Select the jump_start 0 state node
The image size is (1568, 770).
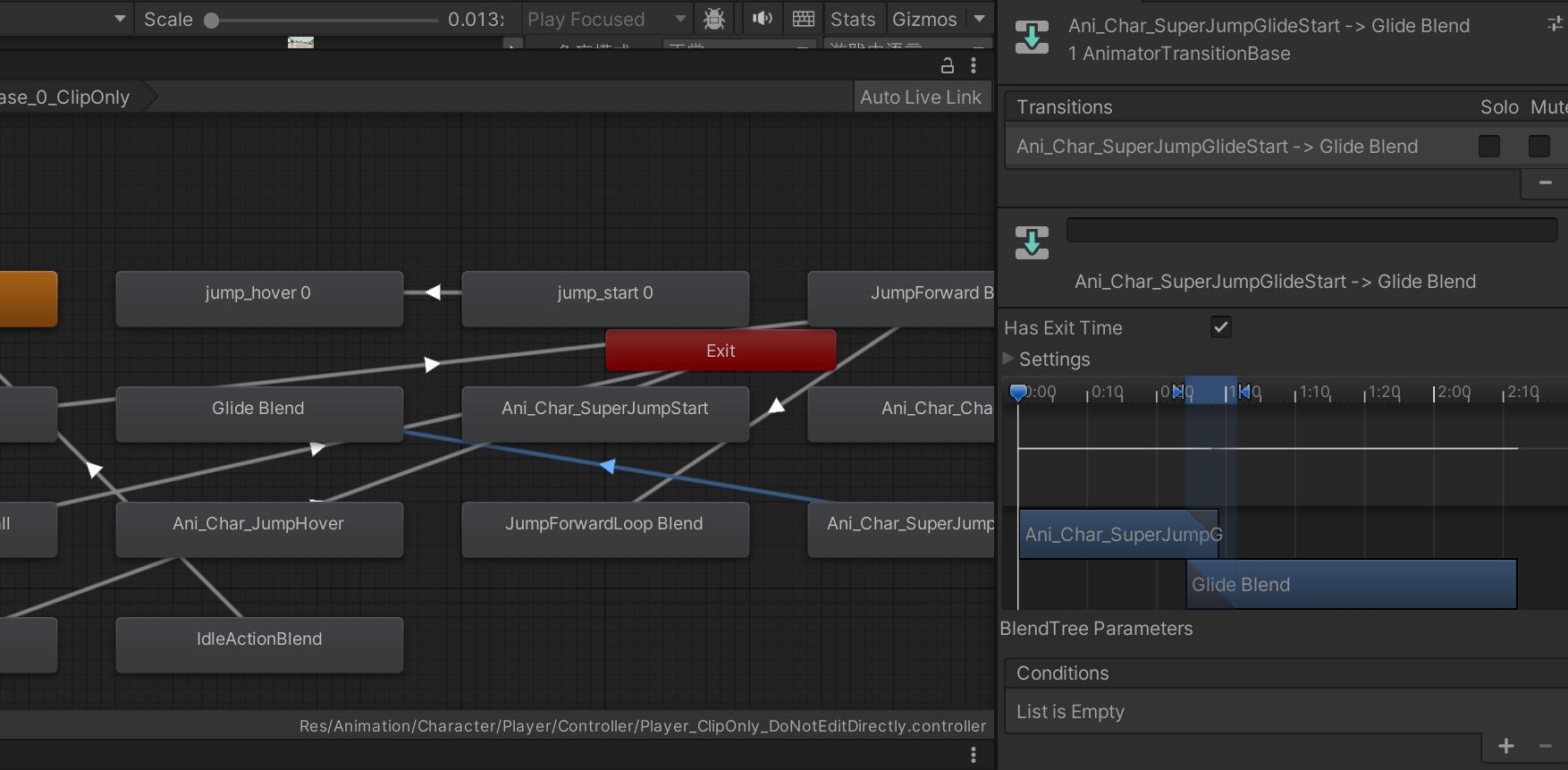click(x=605, y=299)
